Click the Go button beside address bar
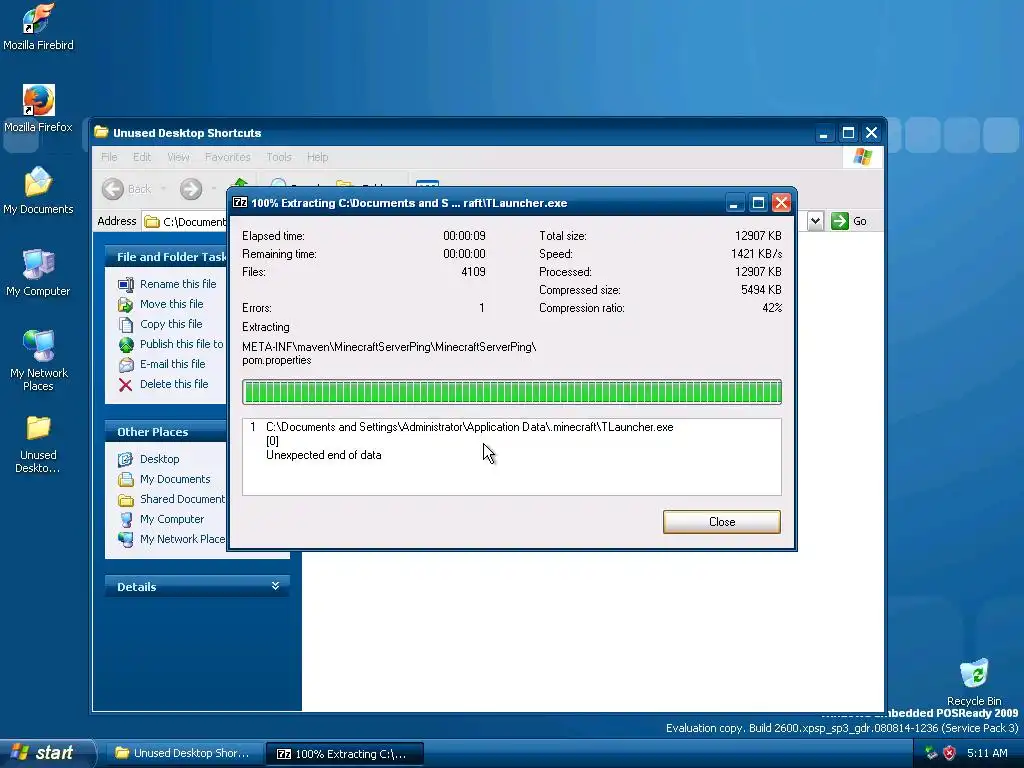This screenshot has height=768, width=1024. coord(849,221)
